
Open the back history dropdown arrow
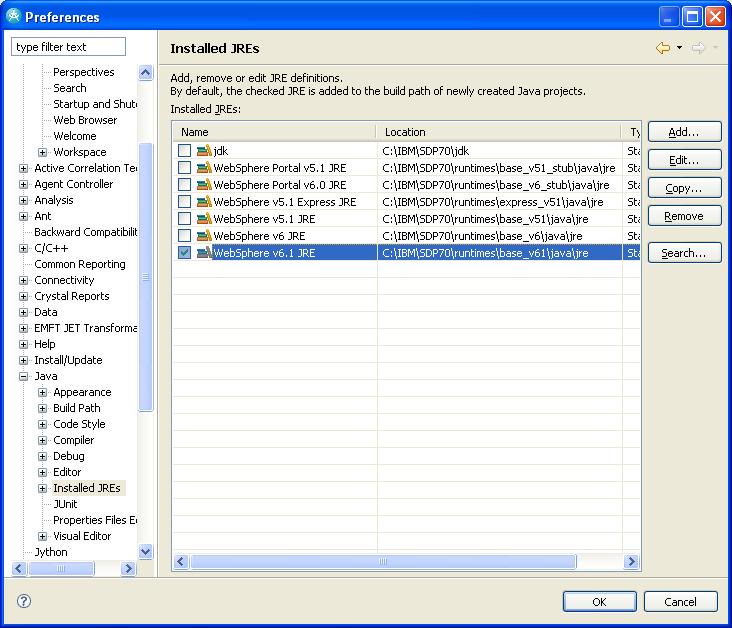(x=680, y=48)
